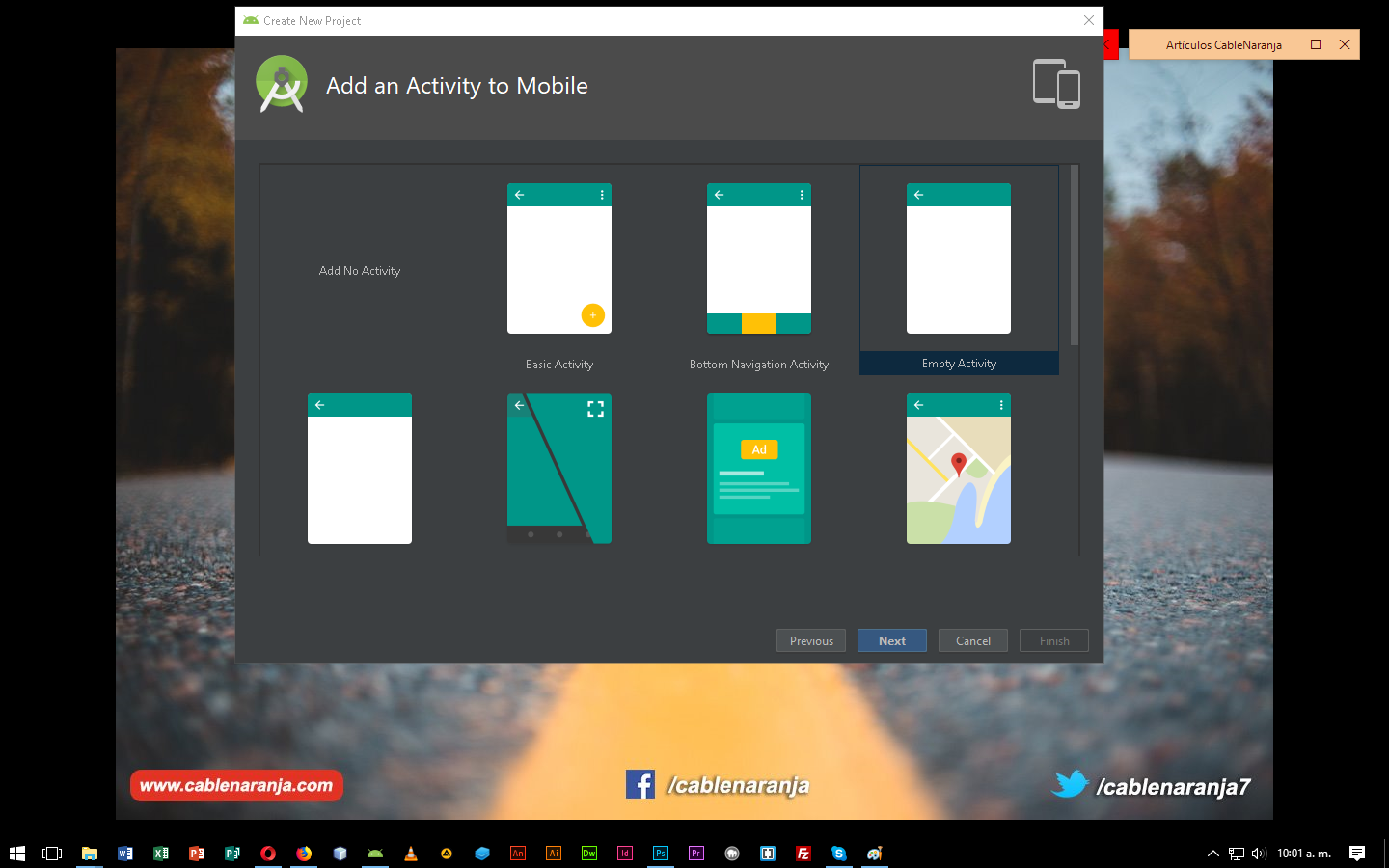The height and width of the screenshot is (868, 1389).
Task: Open VirtualBox from the taskbar
Action: pos(340,854)
